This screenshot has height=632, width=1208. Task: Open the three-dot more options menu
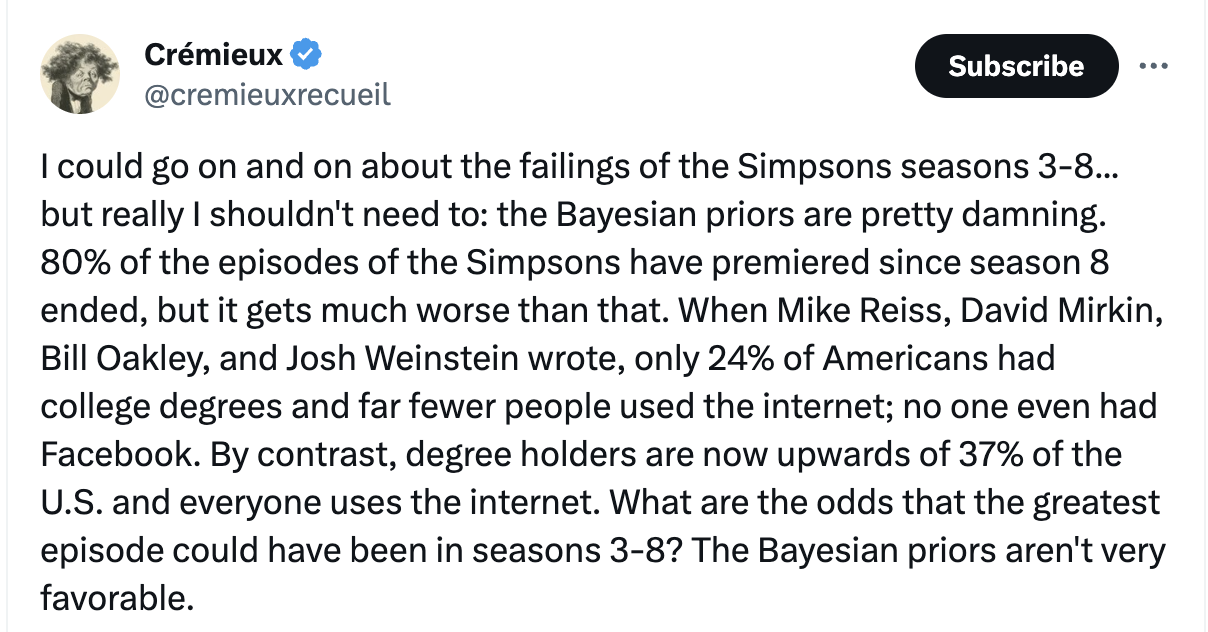(x=1154, y=66)
